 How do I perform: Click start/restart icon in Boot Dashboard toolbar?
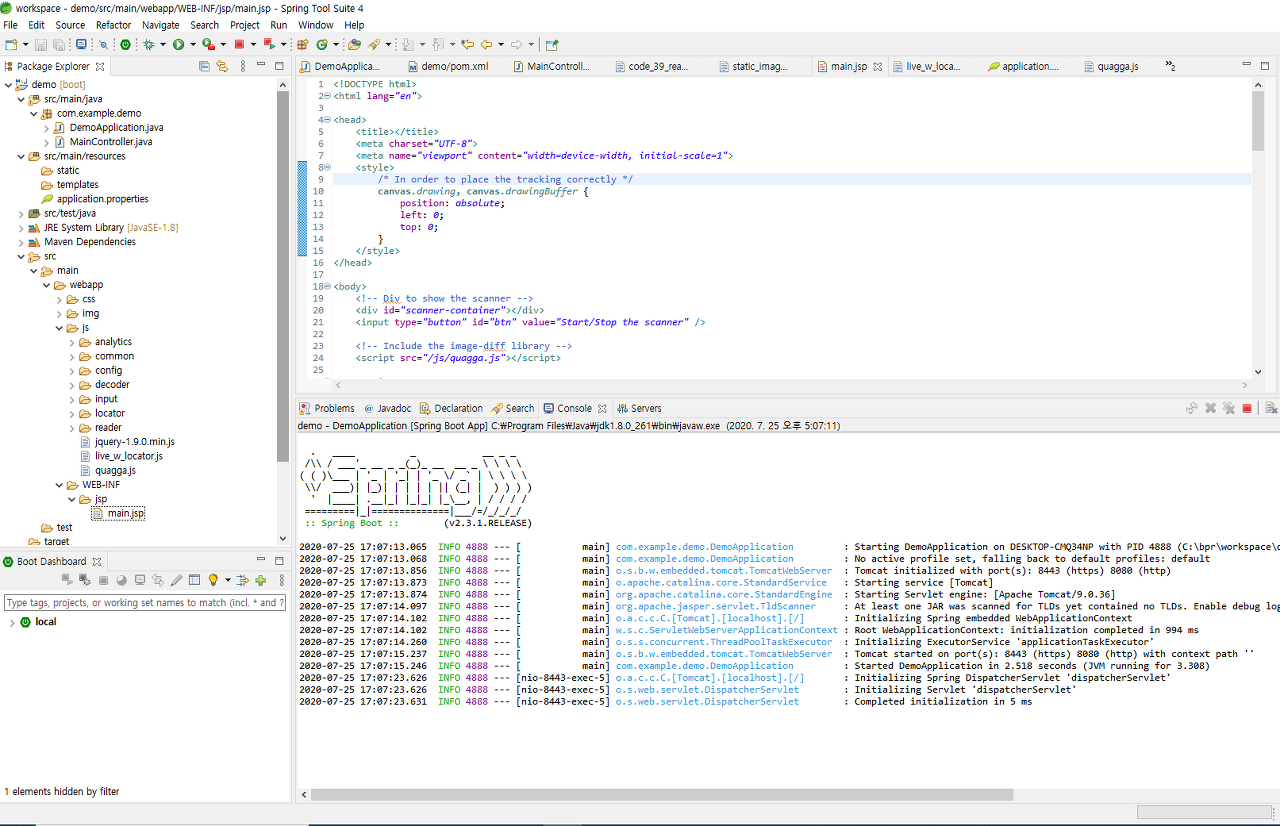67,580
